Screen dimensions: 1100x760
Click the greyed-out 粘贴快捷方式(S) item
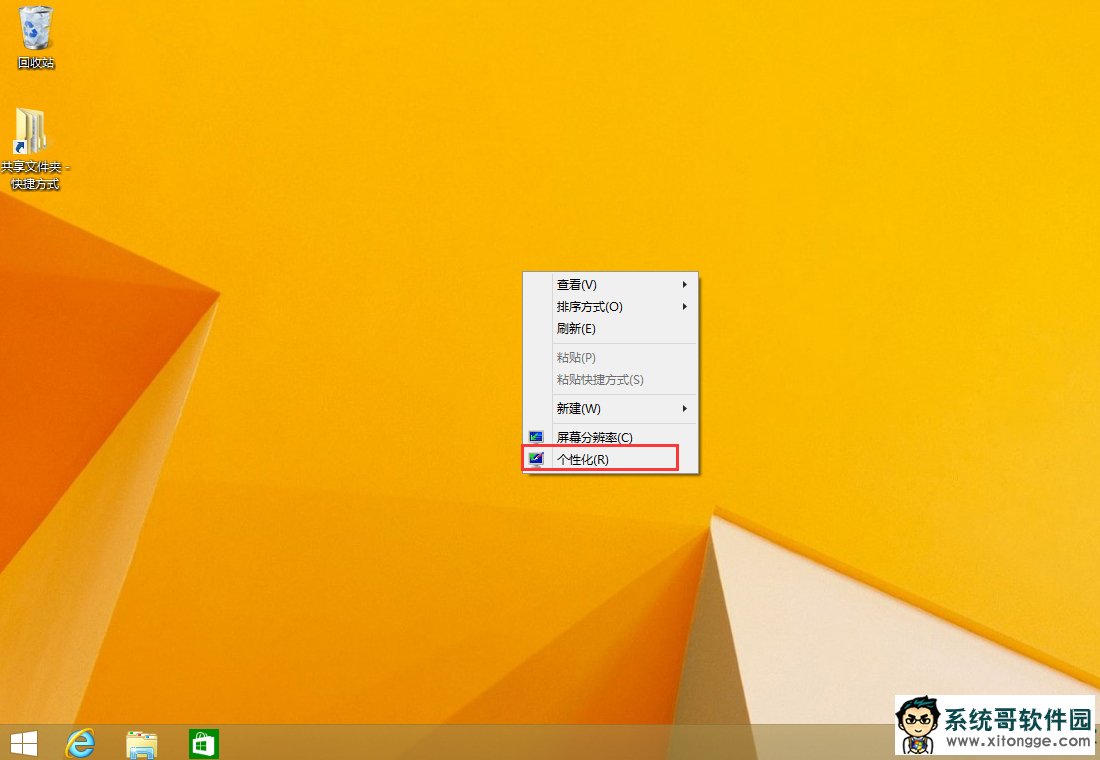600,380
